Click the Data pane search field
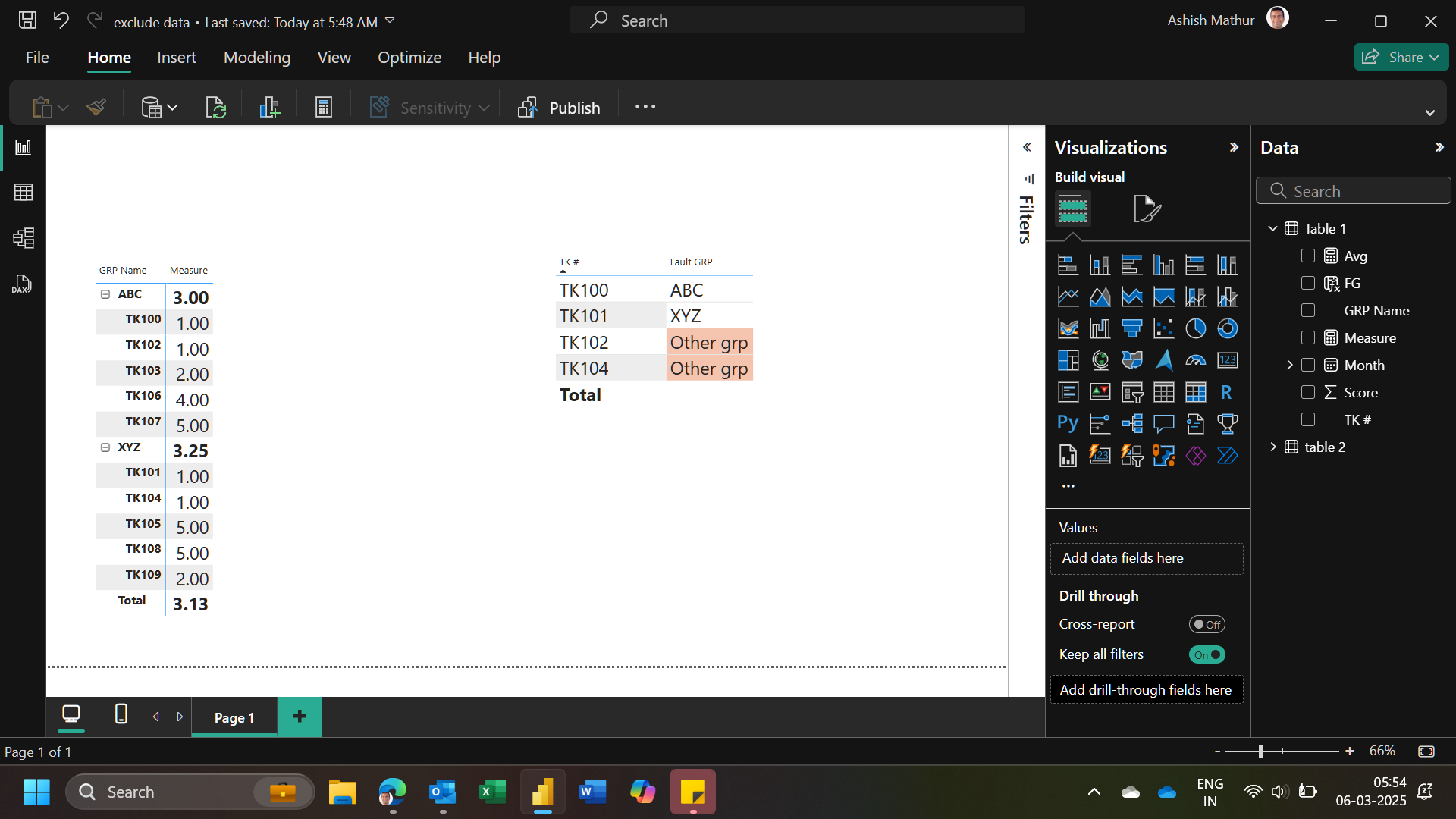Image resolution: width=1456 pixels, height=819 pixels. pos(1354,191)
